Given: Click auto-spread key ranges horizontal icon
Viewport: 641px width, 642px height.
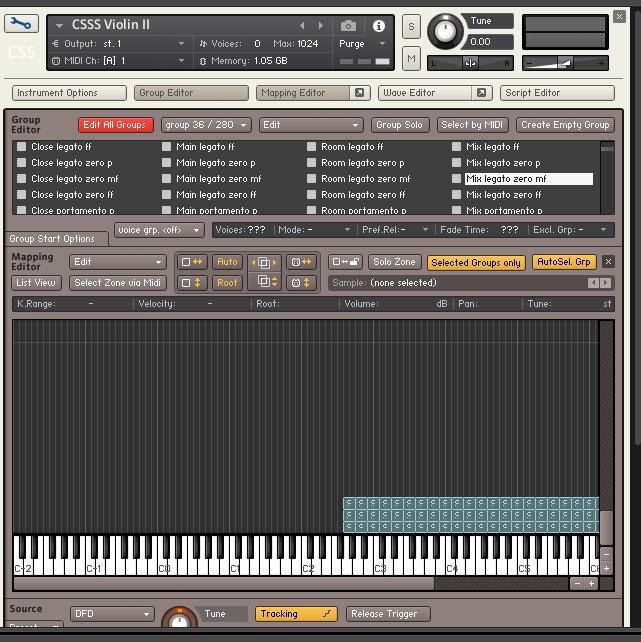Looking at the screenshot, I should 192,262.
